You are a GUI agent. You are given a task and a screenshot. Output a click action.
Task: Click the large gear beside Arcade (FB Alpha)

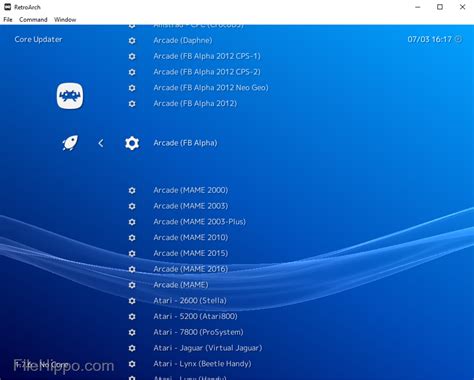132,143
